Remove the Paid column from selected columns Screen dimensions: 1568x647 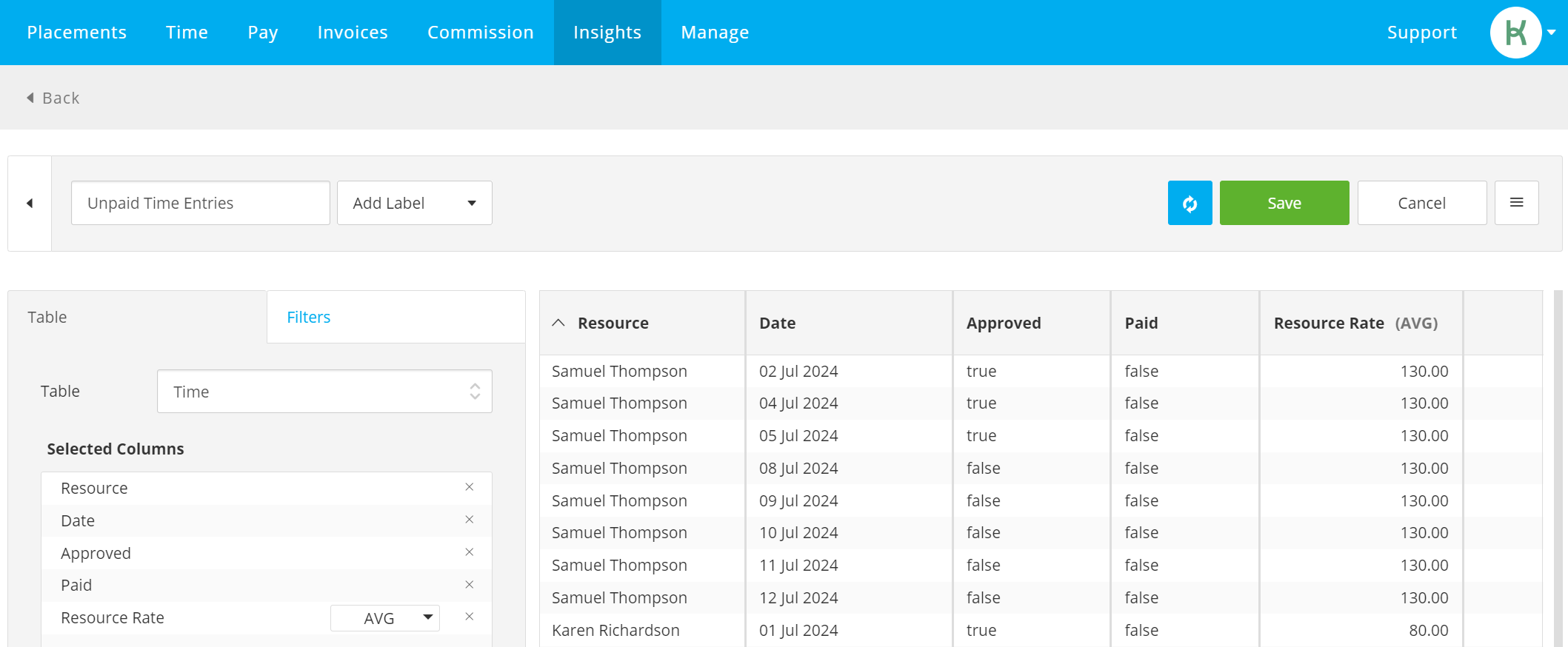point(469,585)
